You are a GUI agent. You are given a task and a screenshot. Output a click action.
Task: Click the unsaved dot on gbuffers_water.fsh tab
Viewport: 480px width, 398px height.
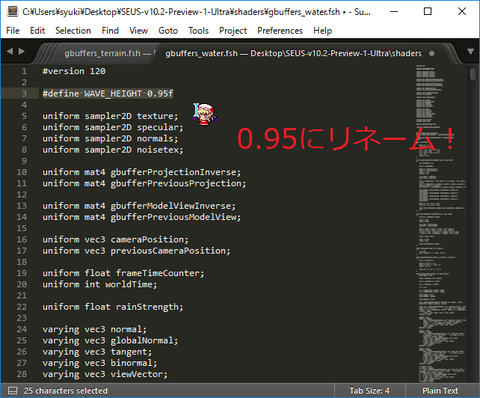pos(432,53)
